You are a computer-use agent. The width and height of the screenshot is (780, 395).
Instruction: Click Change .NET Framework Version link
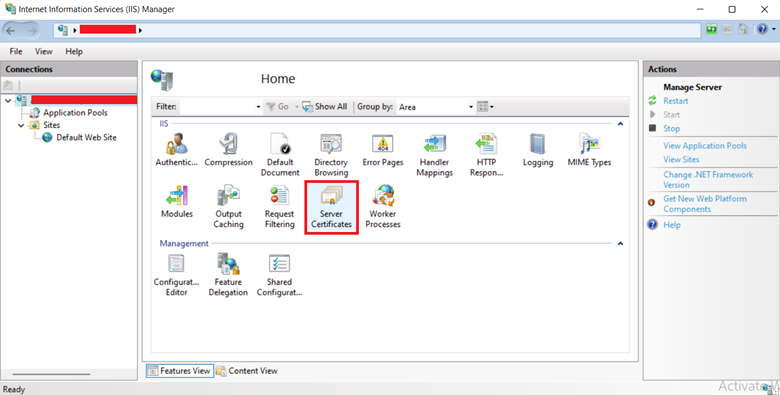tap(708, 180)
